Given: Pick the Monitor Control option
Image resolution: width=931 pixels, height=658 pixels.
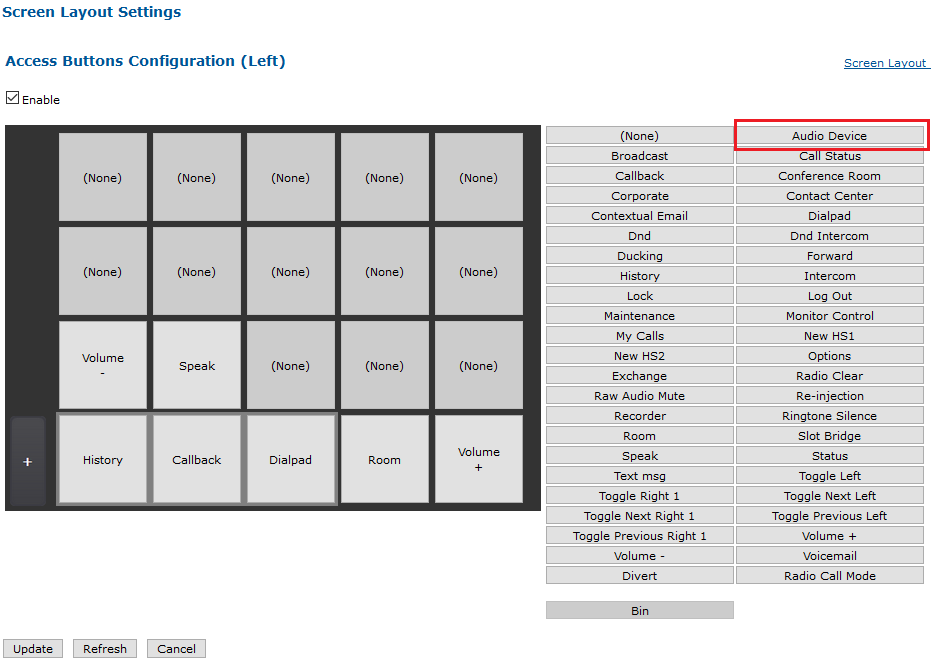Looking at the screenshot, I should tap(829, 316).
